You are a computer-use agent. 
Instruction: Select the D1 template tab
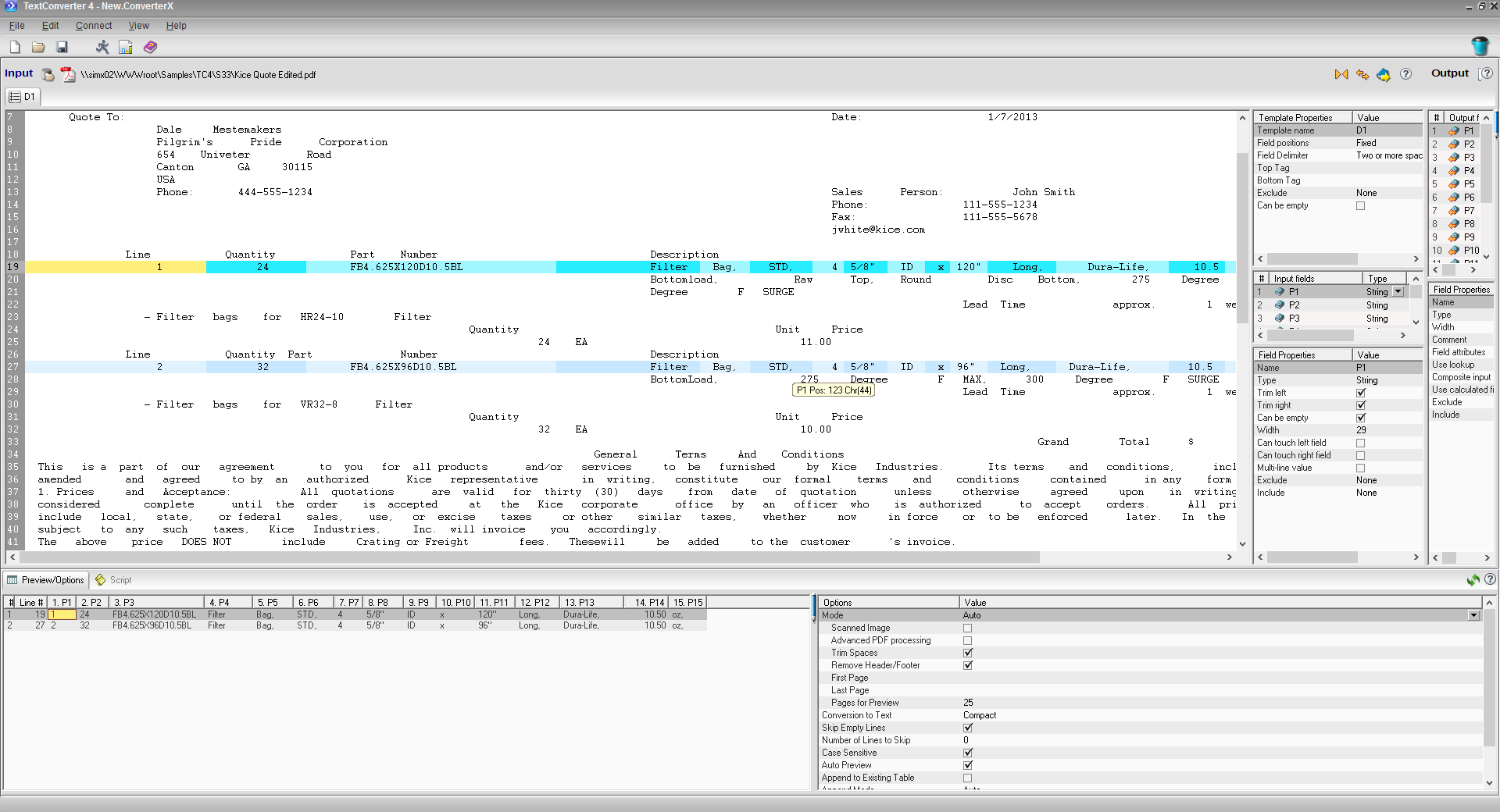22,97
